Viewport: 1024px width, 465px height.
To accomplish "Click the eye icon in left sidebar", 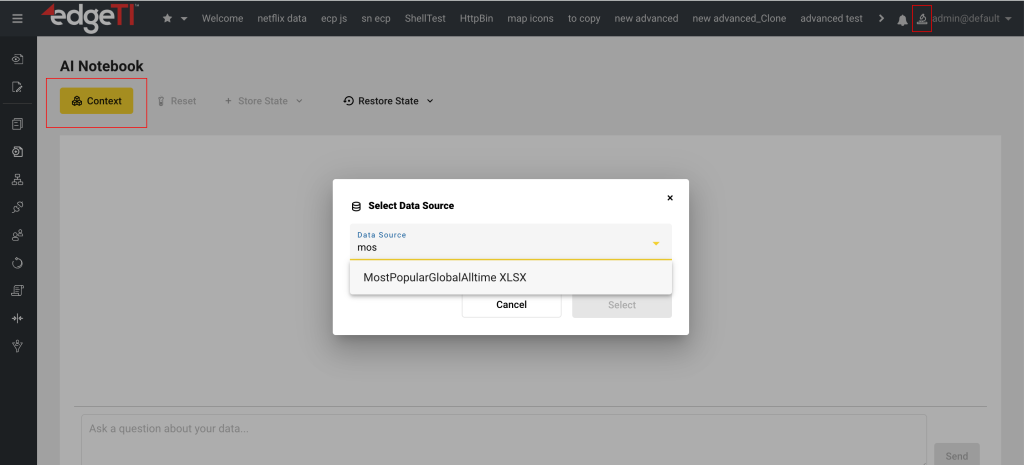I will [x=17, y=59].
